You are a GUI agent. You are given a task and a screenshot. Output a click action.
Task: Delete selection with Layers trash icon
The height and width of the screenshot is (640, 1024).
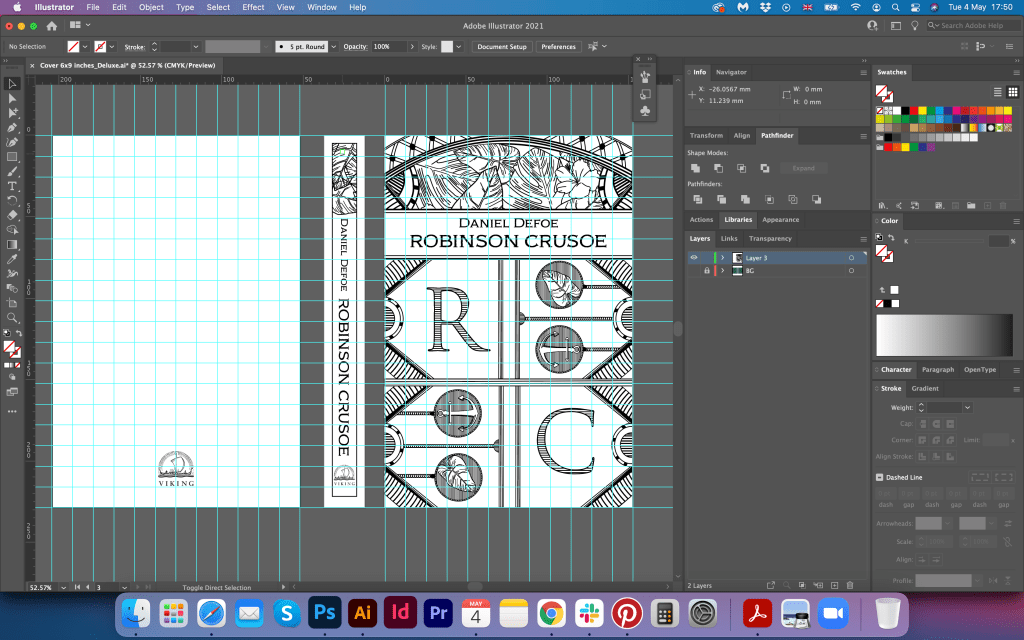850,584
